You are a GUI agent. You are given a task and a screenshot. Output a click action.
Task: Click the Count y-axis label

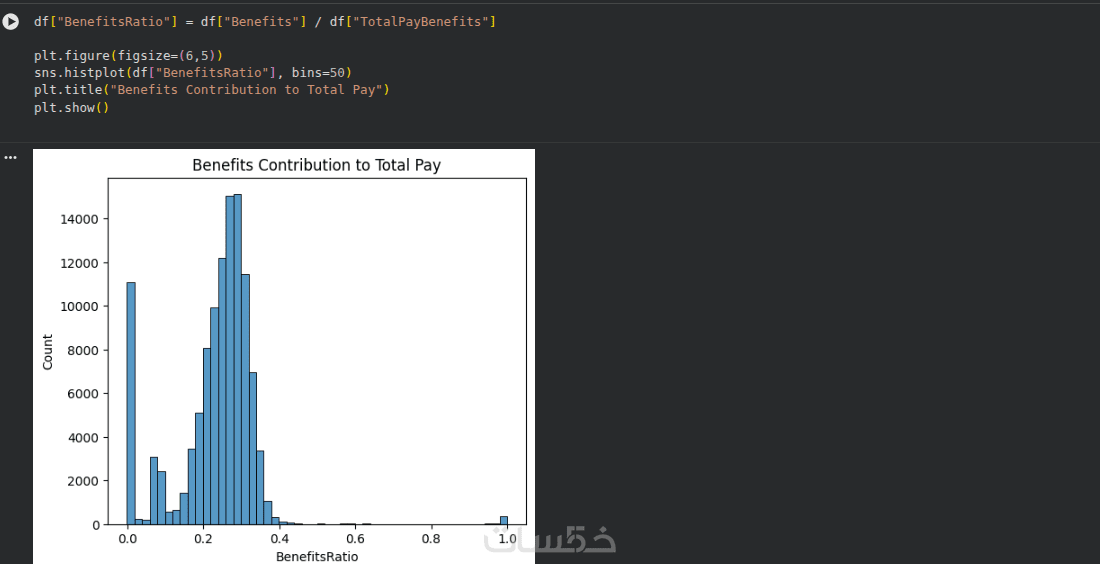pyautogui.click(x=48, y=352)
